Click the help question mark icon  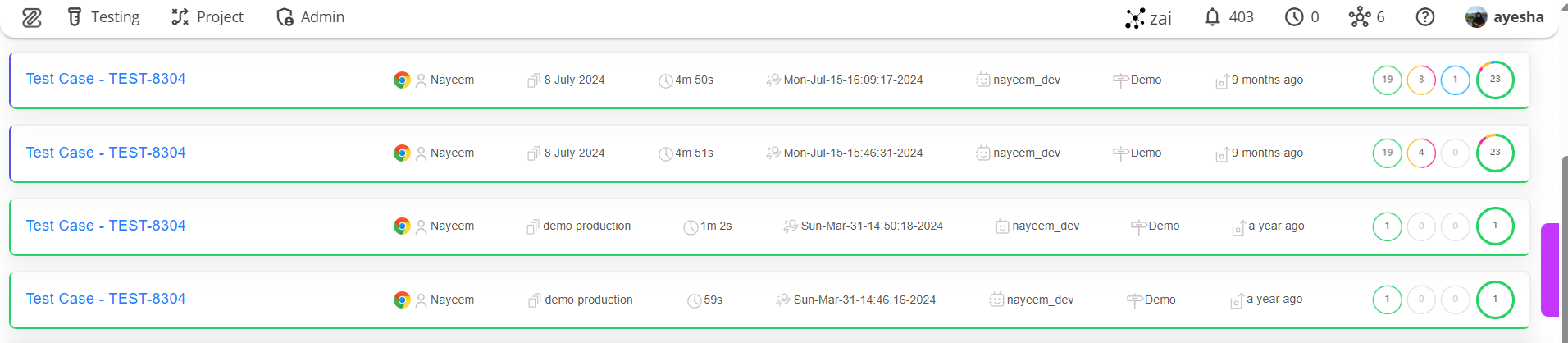coord(1425,17)
